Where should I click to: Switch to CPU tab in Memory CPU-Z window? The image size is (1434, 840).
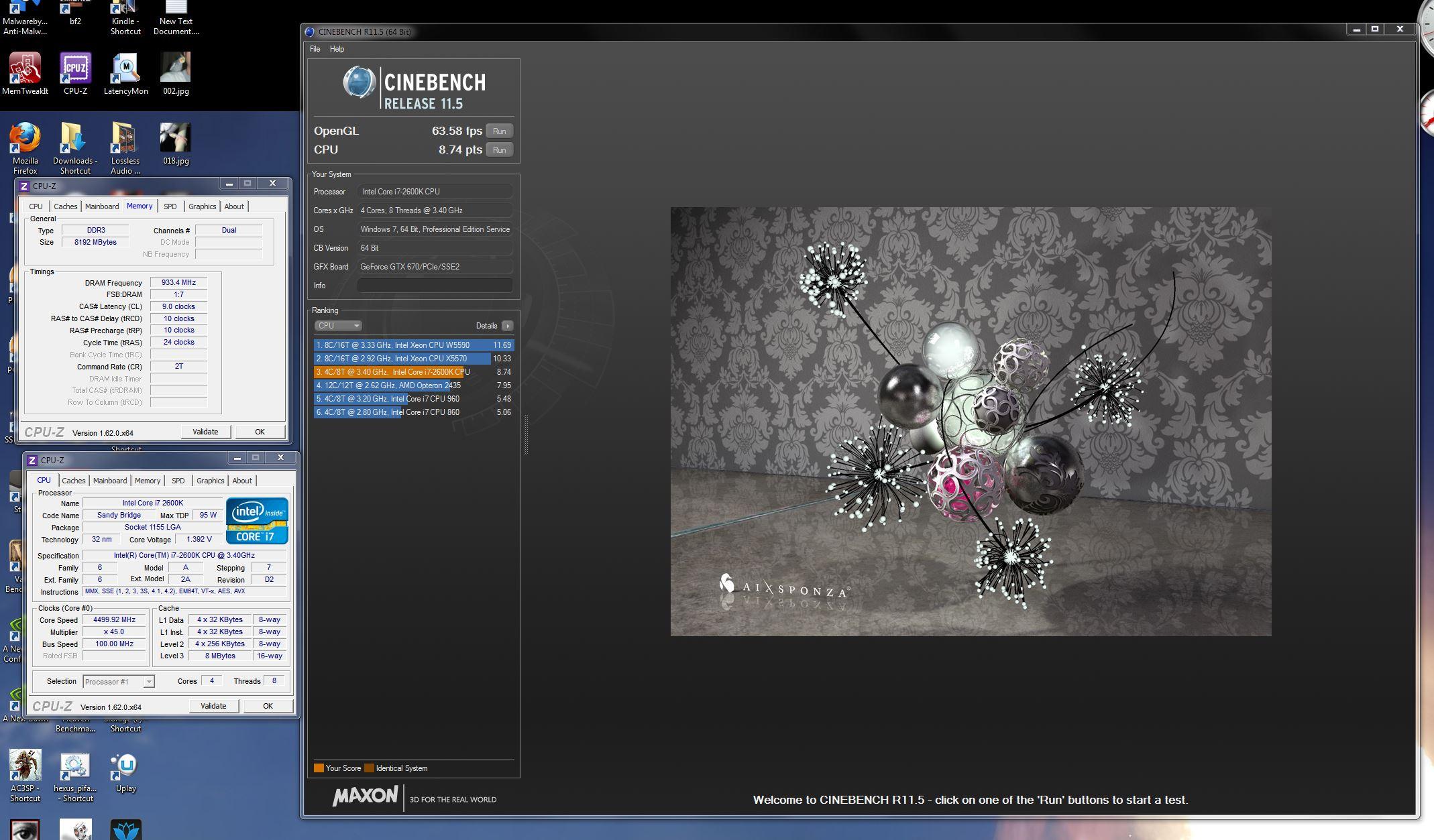point(36,206)
